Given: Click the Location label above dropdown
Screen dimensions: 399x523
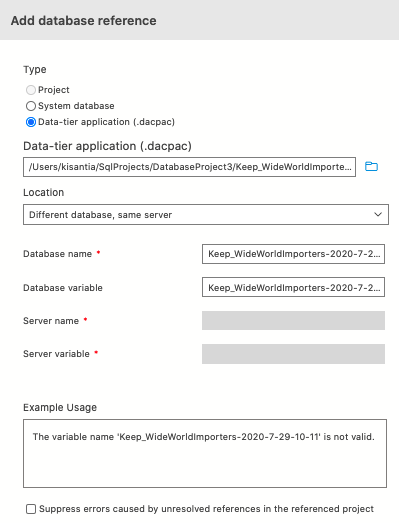Looking at the screenshot, I should click(x=43, y=192).
